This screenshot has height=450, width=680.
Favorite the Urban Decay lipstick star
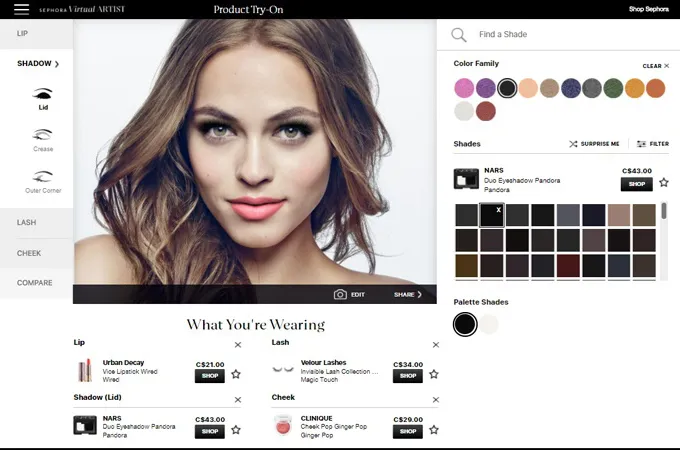[x=236, y=374]
